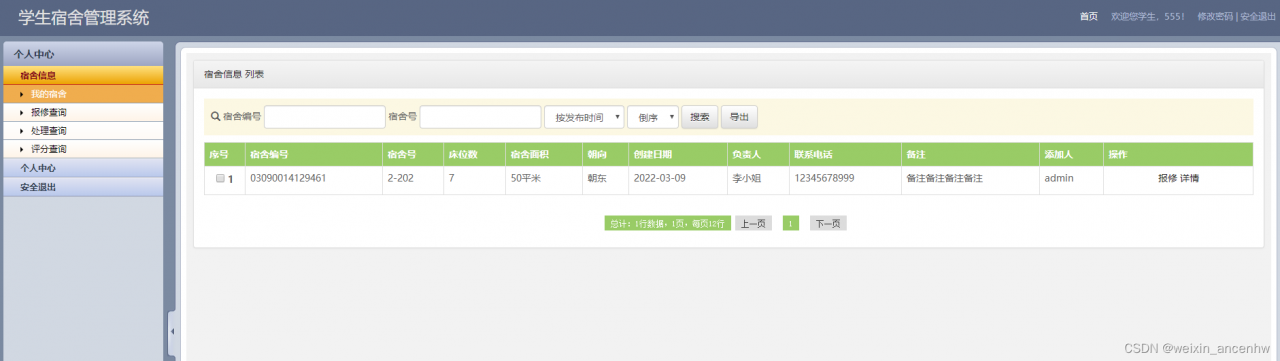Focus the 宿舍号 search input
The image size is (1280, 361).
[x=481, y=117]
